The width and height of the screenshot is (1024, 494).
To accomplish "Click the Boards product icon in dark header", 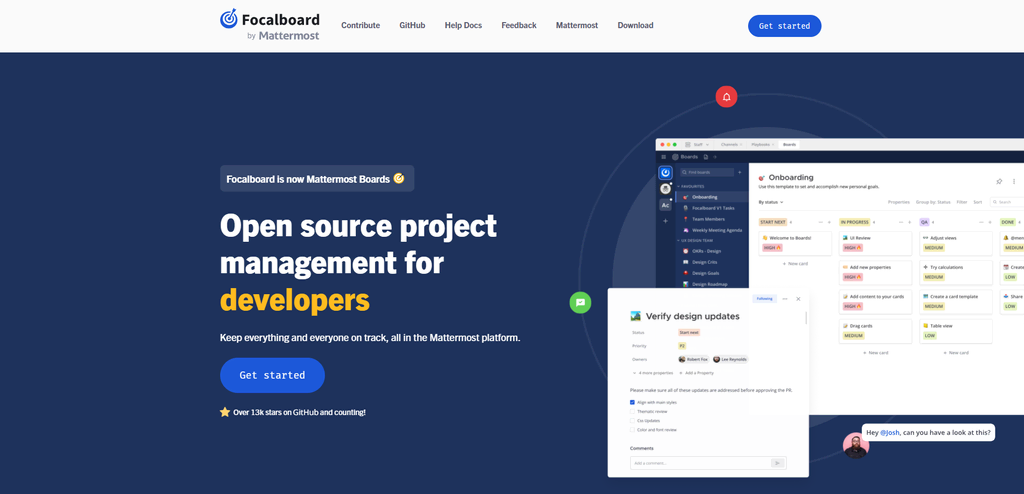I will 675,157.
